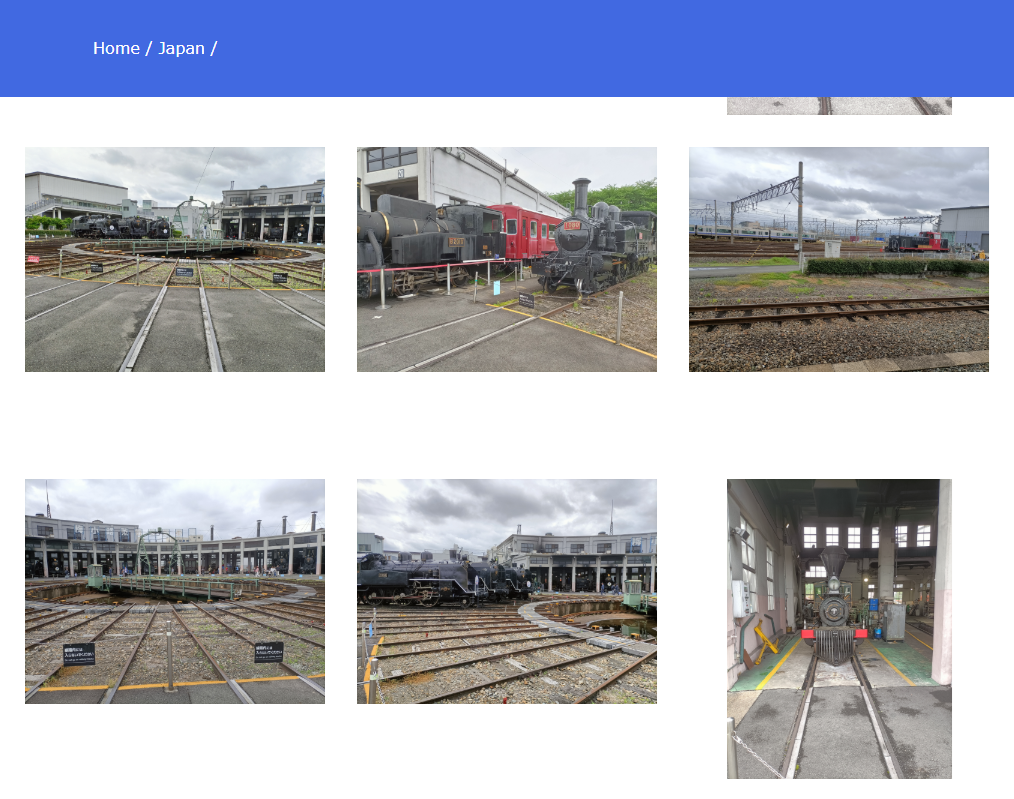Open the partially hidden thumbnail below the header
The height and width of the screenshot is (799, 1014).
839,106
